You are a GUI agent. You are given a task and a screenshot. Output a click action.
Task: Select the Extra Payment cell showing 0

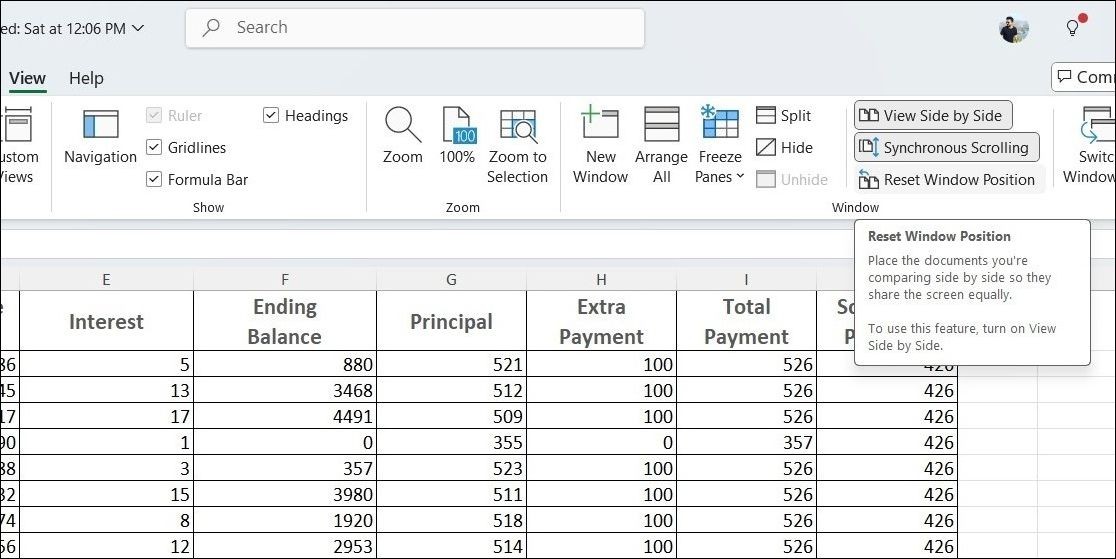(x=601, y=442)
